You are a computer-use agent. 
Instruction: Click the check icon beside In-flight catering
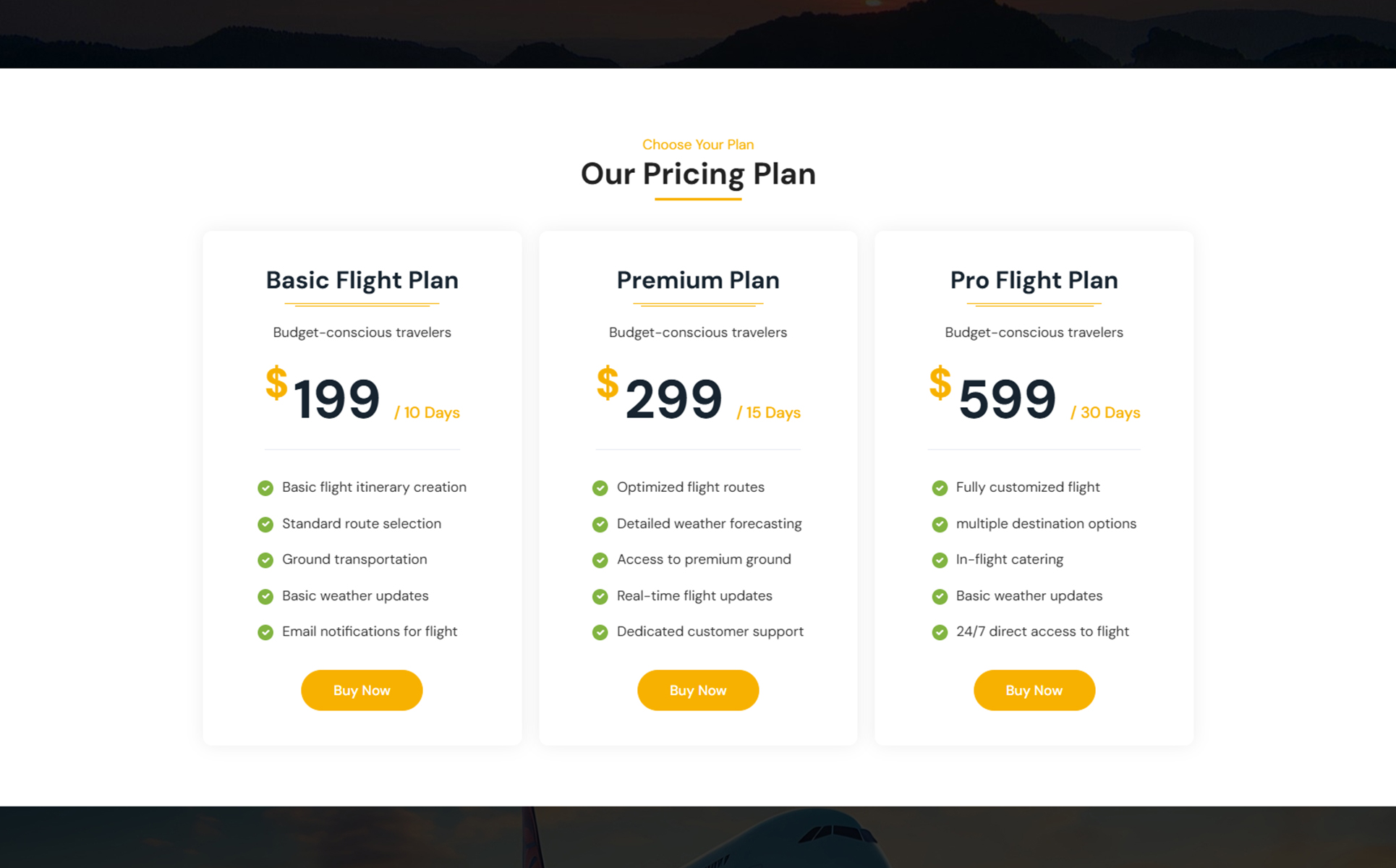click(940, 560)
